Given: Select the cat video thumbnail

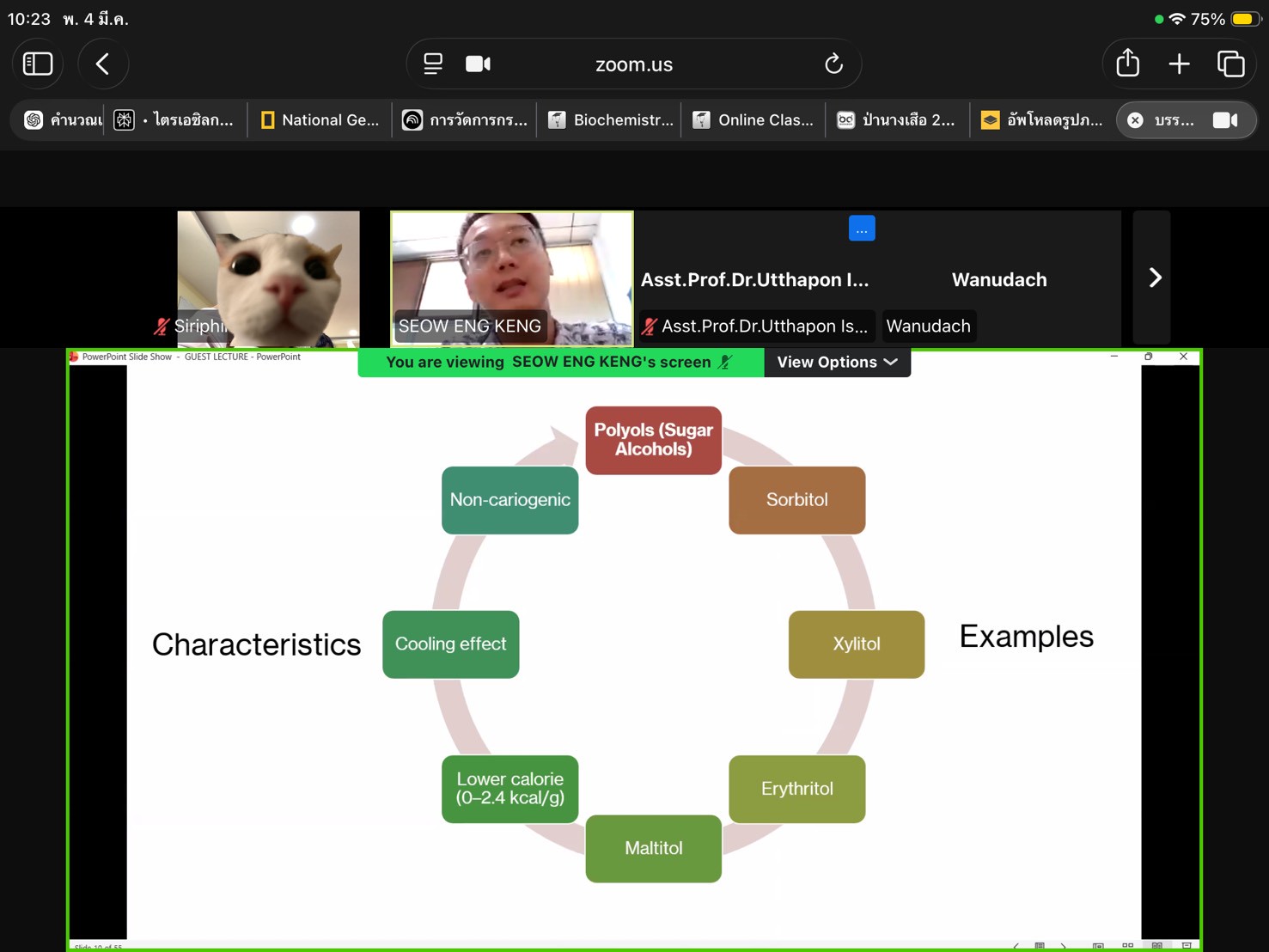Looking at the screenshot, I should point(268,277).
